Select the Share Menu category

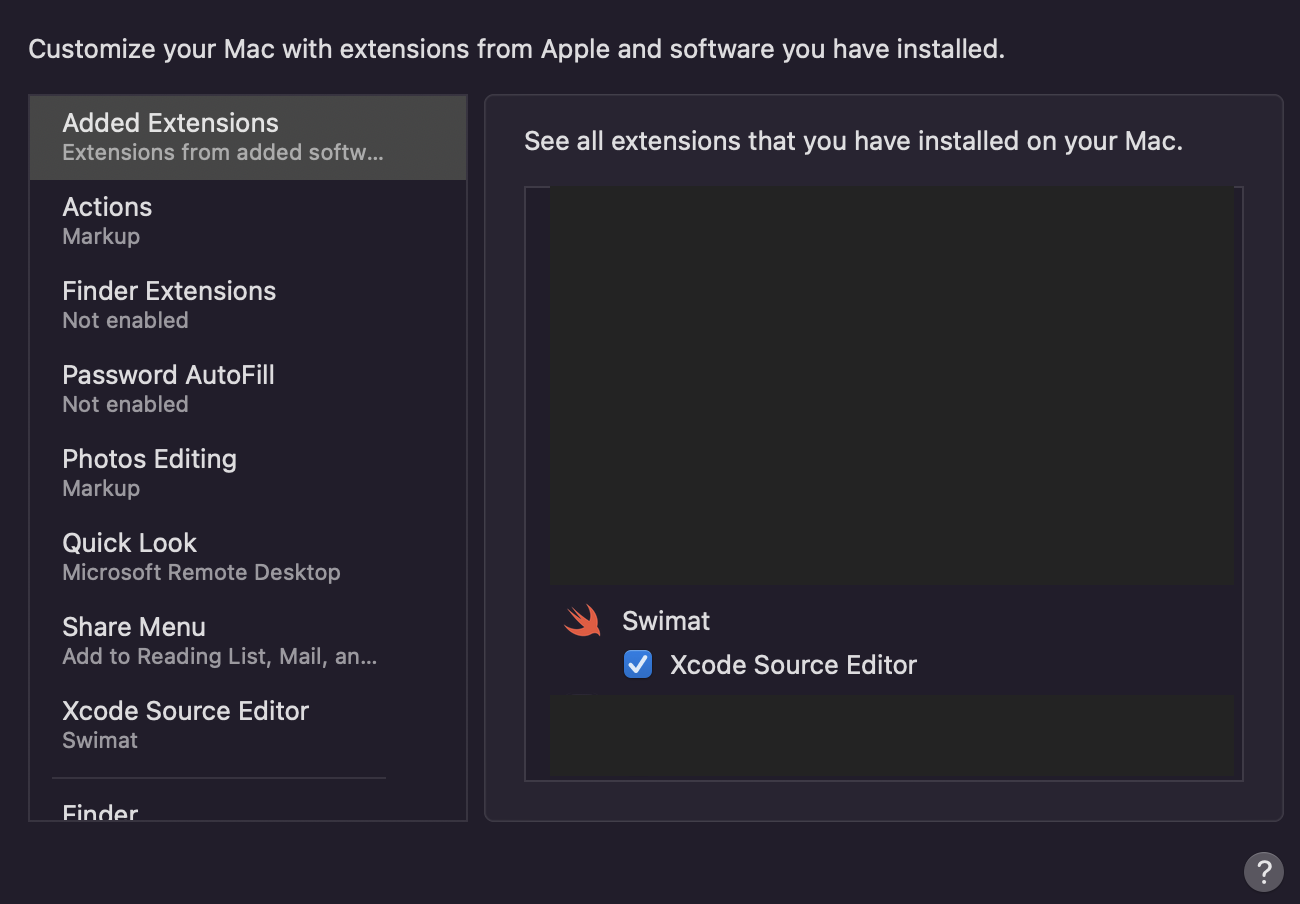point(134,627)
